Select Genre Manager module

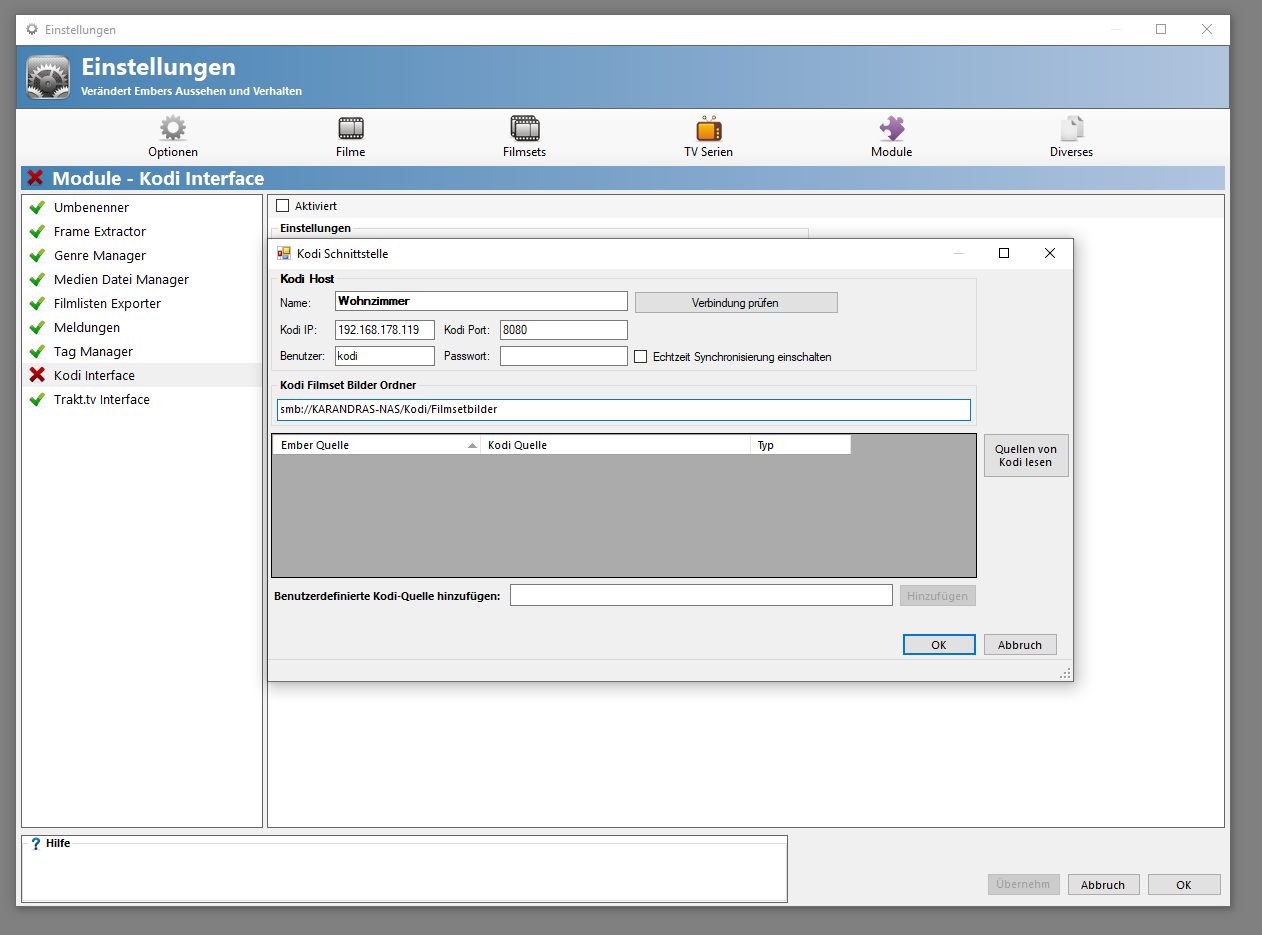(141, 255)
